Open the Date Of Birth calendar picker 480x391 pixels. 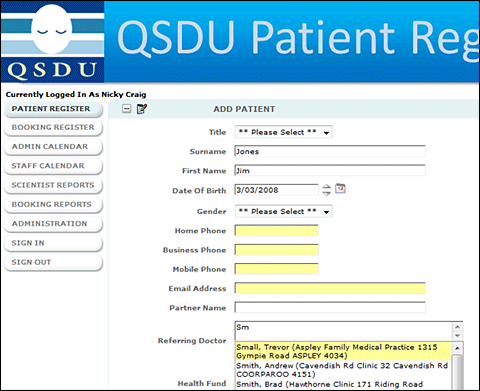click(x=340, y=189)
